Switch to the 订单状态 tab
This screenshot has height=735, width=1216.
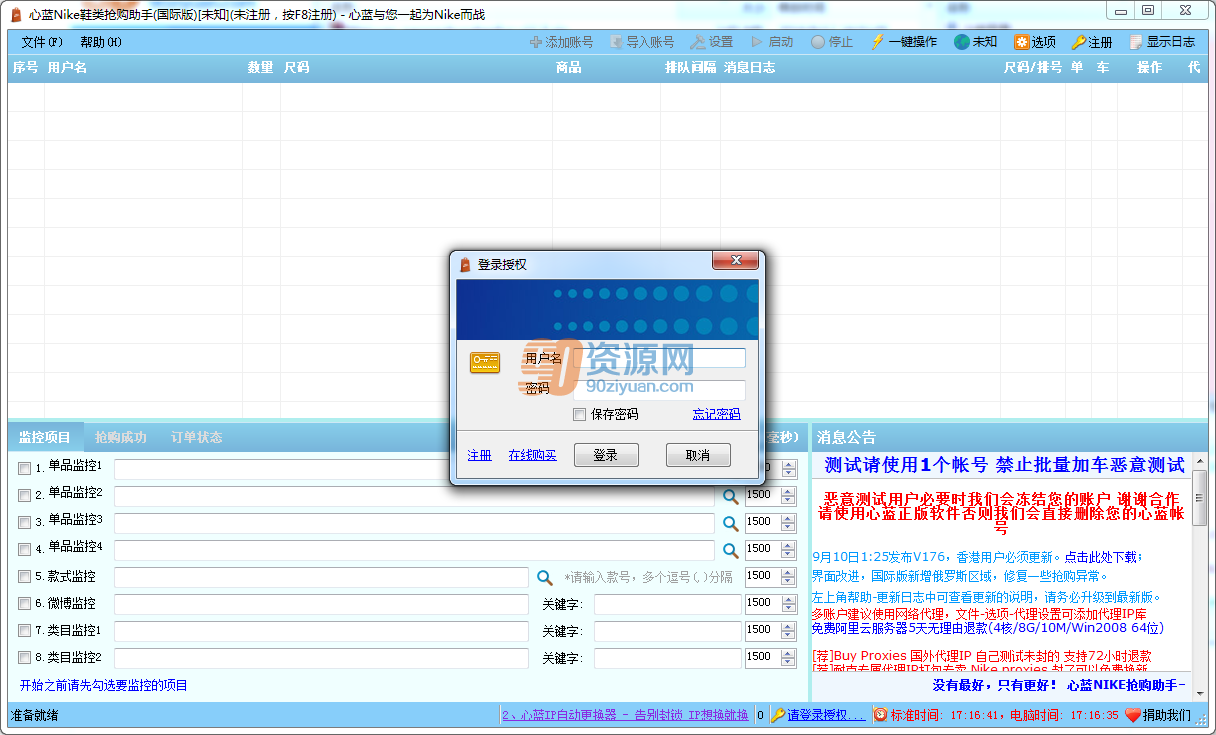[x=196, y=437]
